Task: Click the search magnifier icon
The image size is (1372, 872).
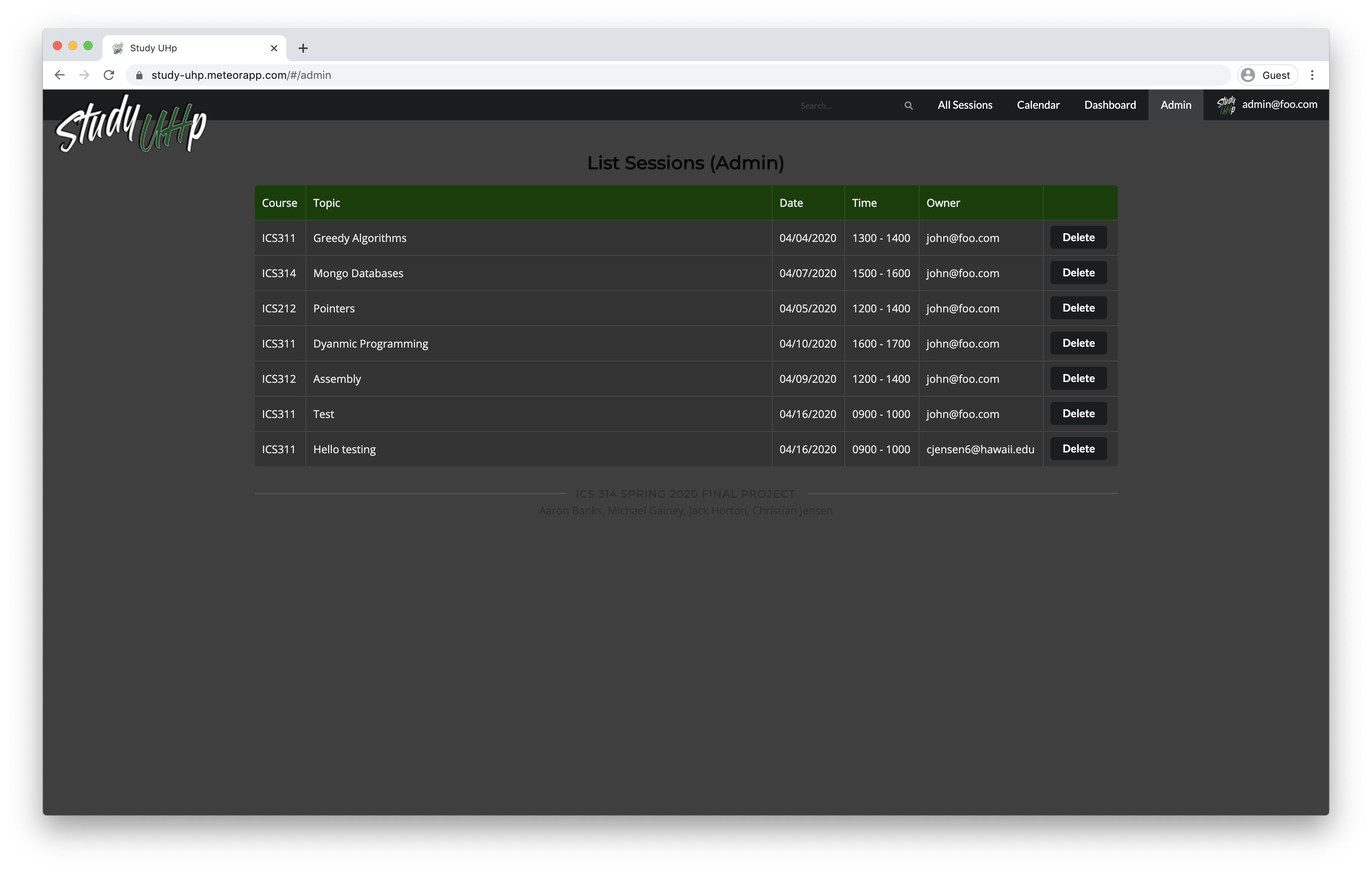Action: 908,105
